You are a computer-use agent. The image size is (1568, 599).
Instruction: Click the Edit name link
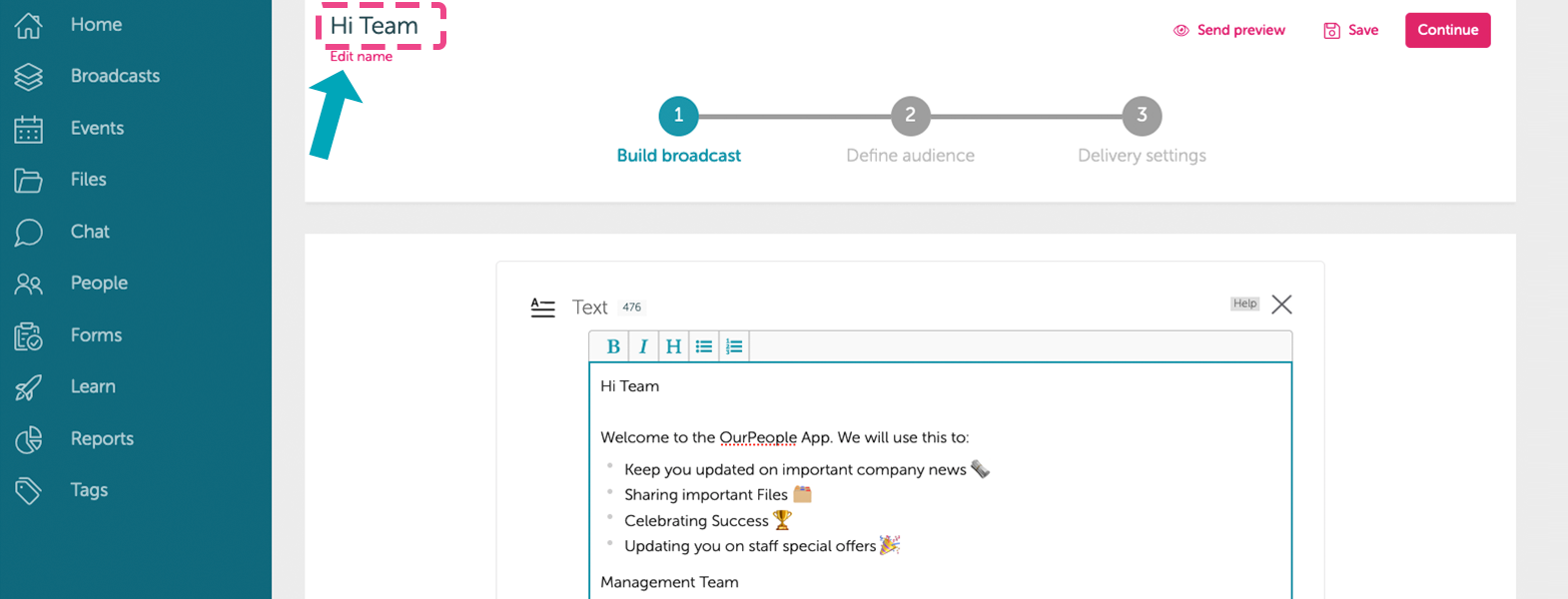click(x=362, y=57)
